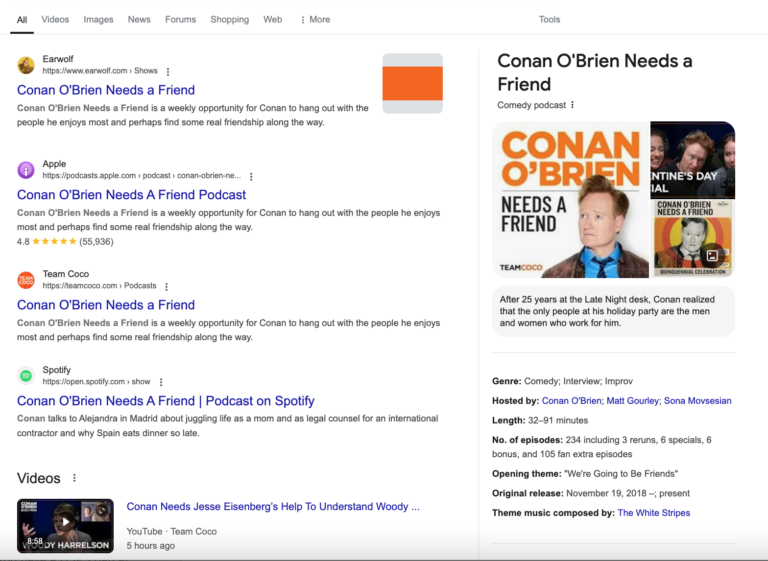Click the Spotify green favicon
The height and width of the screenshot is (561, 768).
(26, 376)
